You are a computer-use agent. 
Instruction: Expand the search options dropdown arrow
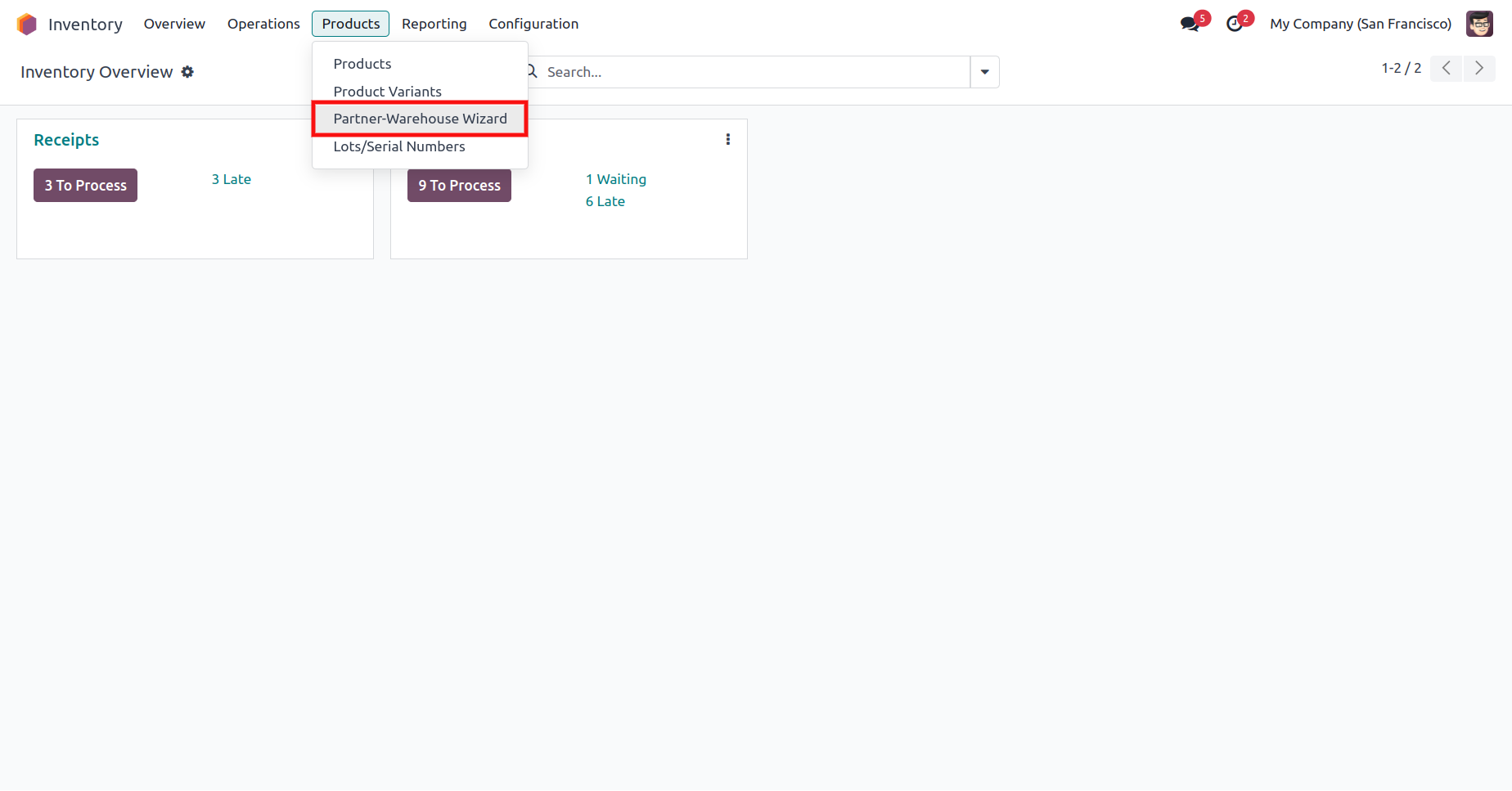(985, 72)
